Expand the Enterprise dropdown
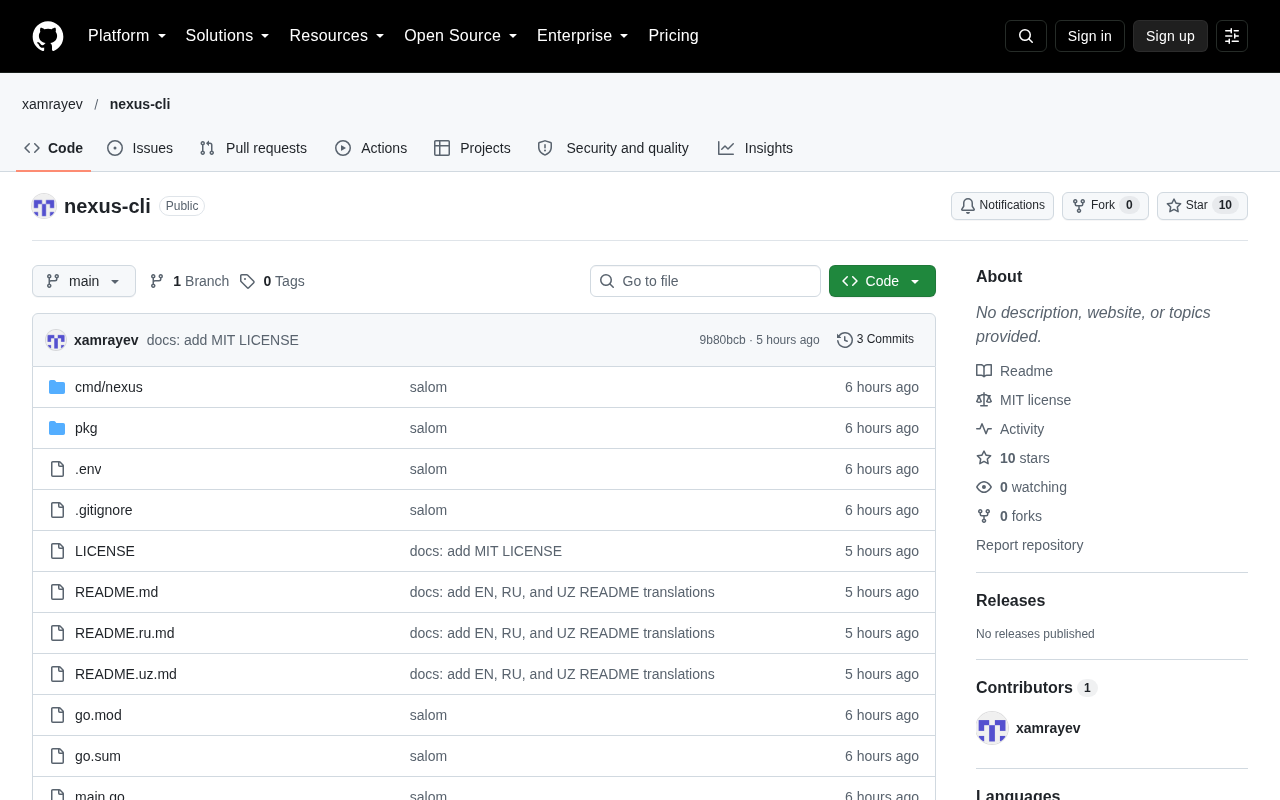Screen dimensions: 1280x800 [x=583, y=36]
